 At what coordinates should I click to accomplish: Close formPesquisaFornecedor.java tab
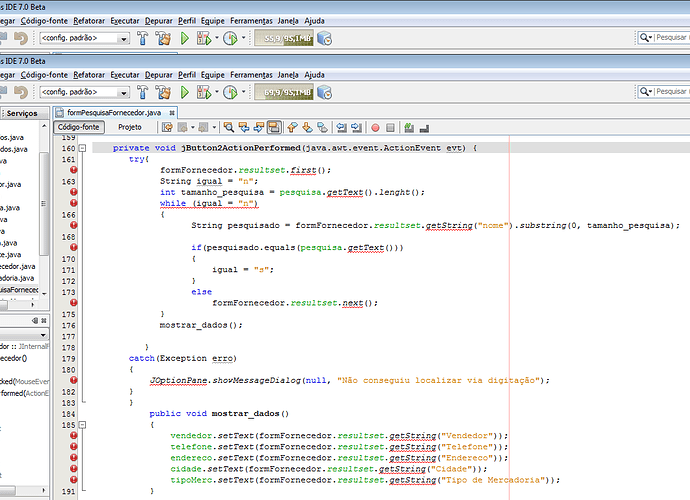(x=172, y=113)
